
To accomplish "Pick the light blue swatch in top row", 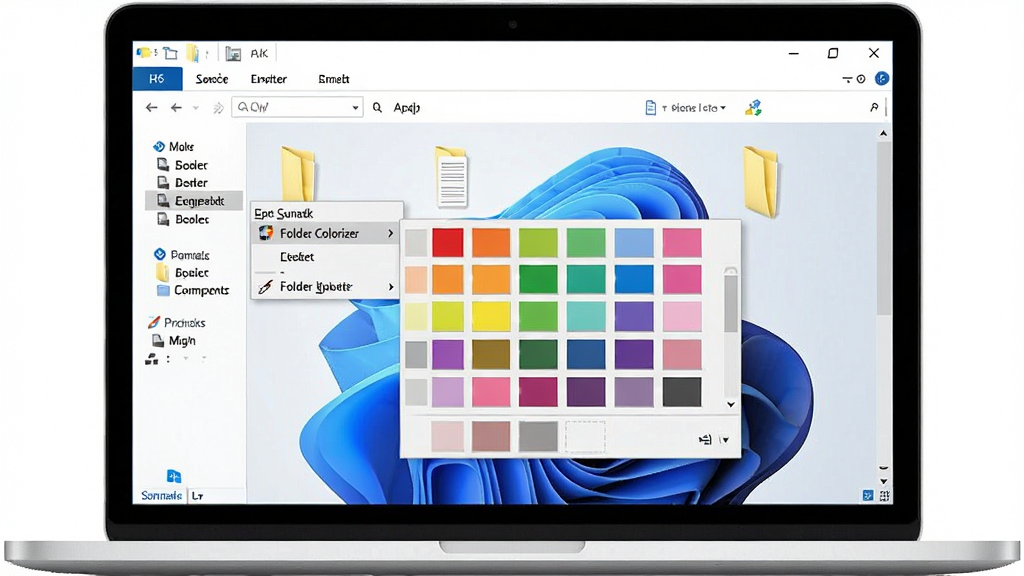I will [633, 242].
